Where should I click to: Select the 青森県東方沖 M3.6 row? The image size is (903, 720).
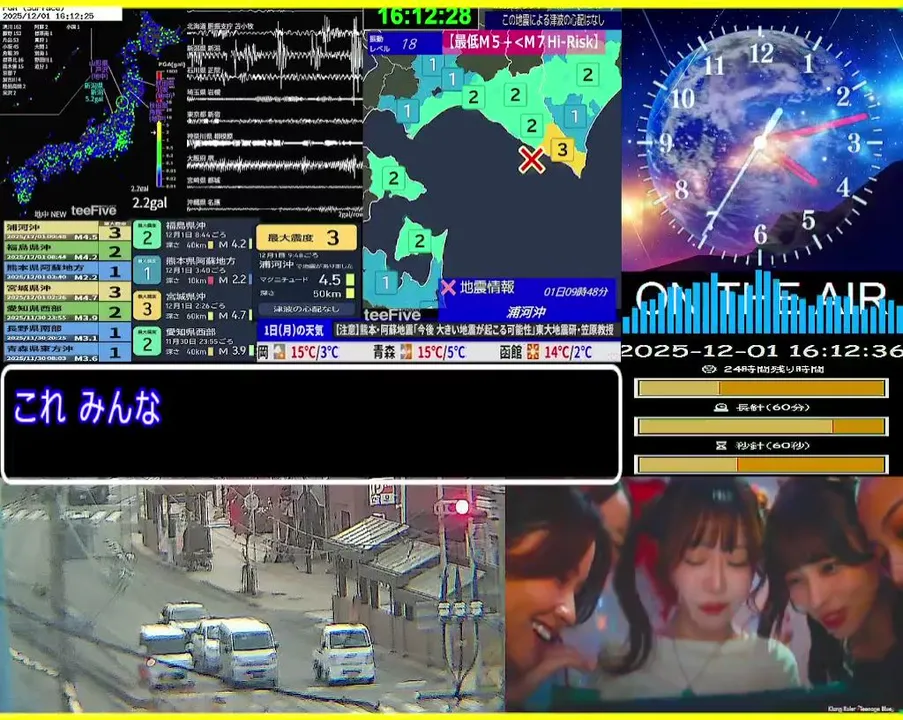tap(67, 352)
